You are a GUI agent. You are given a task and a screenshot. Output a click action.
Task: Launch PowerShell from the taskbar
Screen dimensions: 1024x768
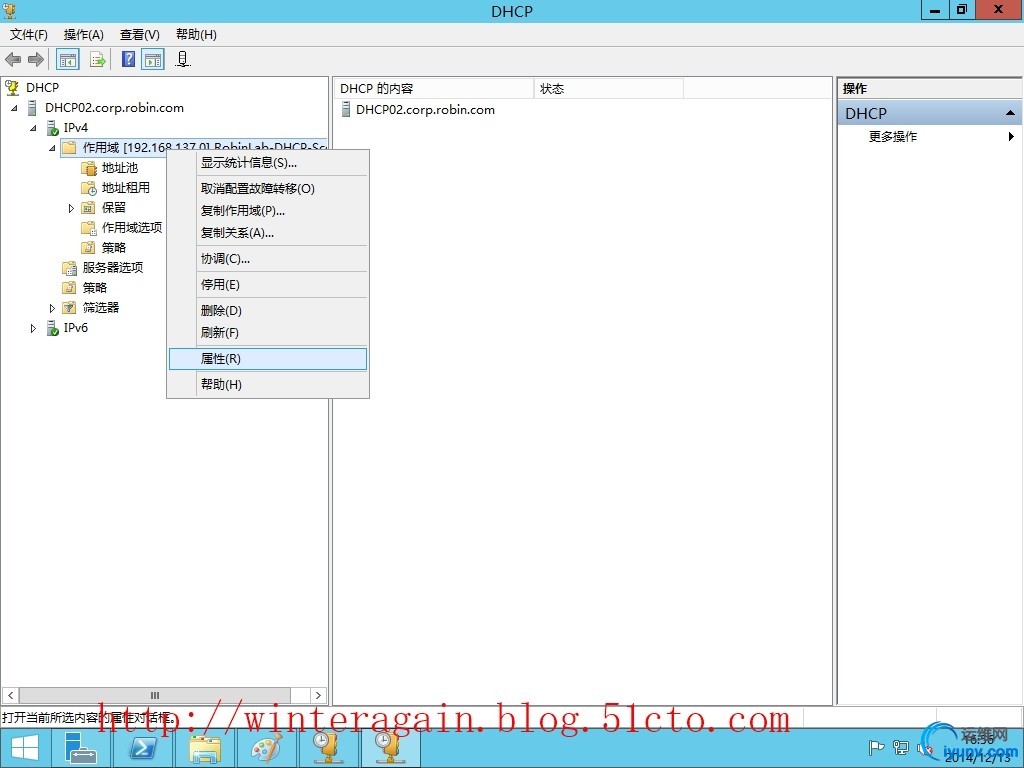(142, 748)
